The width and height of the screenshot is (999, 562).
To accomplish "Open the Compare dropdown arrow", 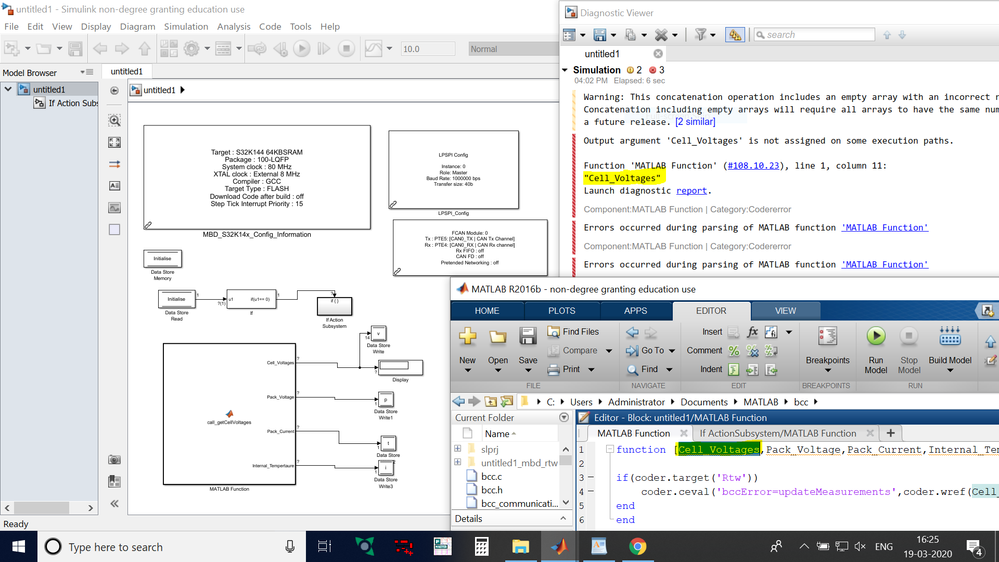I will pos(608,351).
